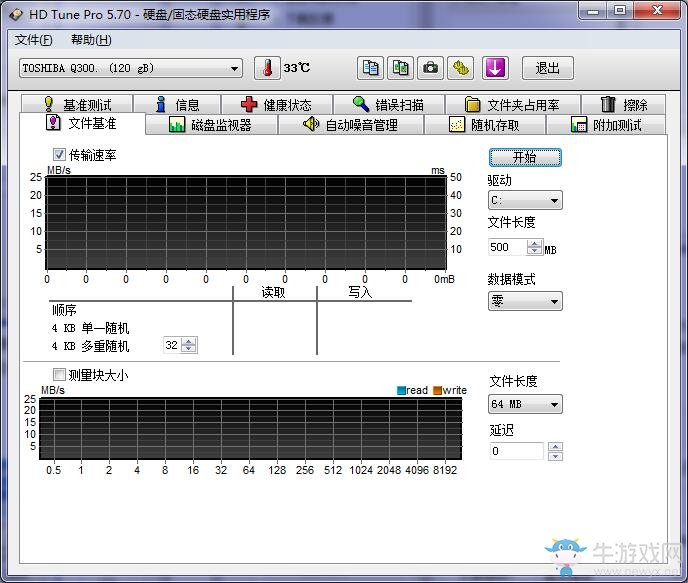The width and height of the screenshot is (688, 583).
Task: Expand the TOSHIBA Q300 drive dropdown
Action: [131, 68]
